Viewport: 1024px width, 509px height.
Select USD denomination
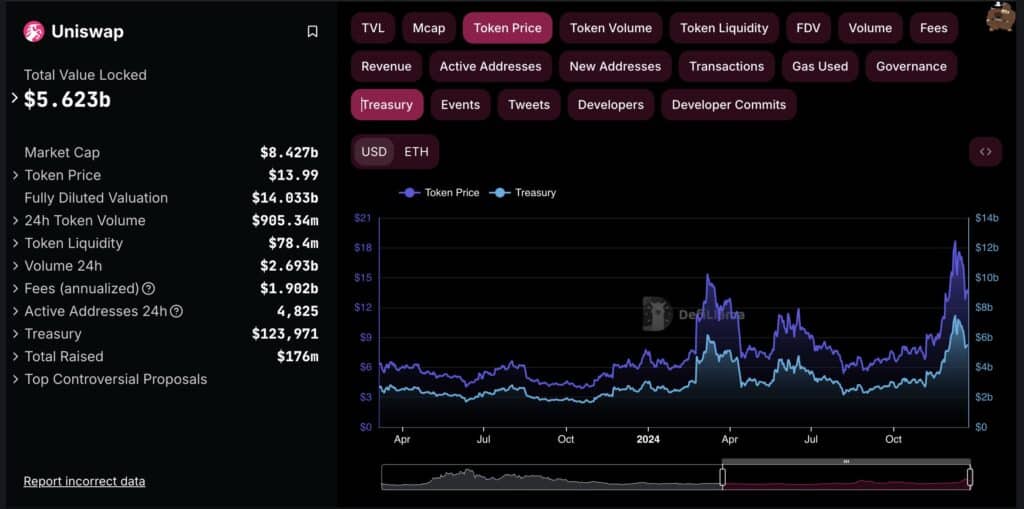[x=374, y=152]
